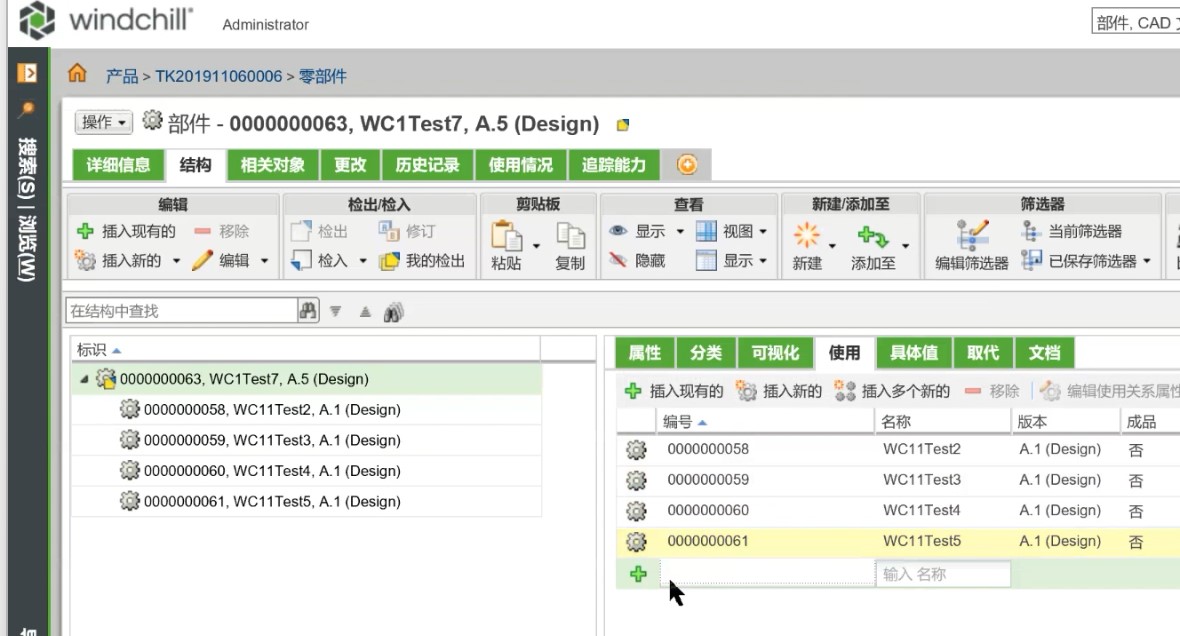
Task: Open the 取代 tab in right pane
Action: pyautogui.click(x=983, y=352)
